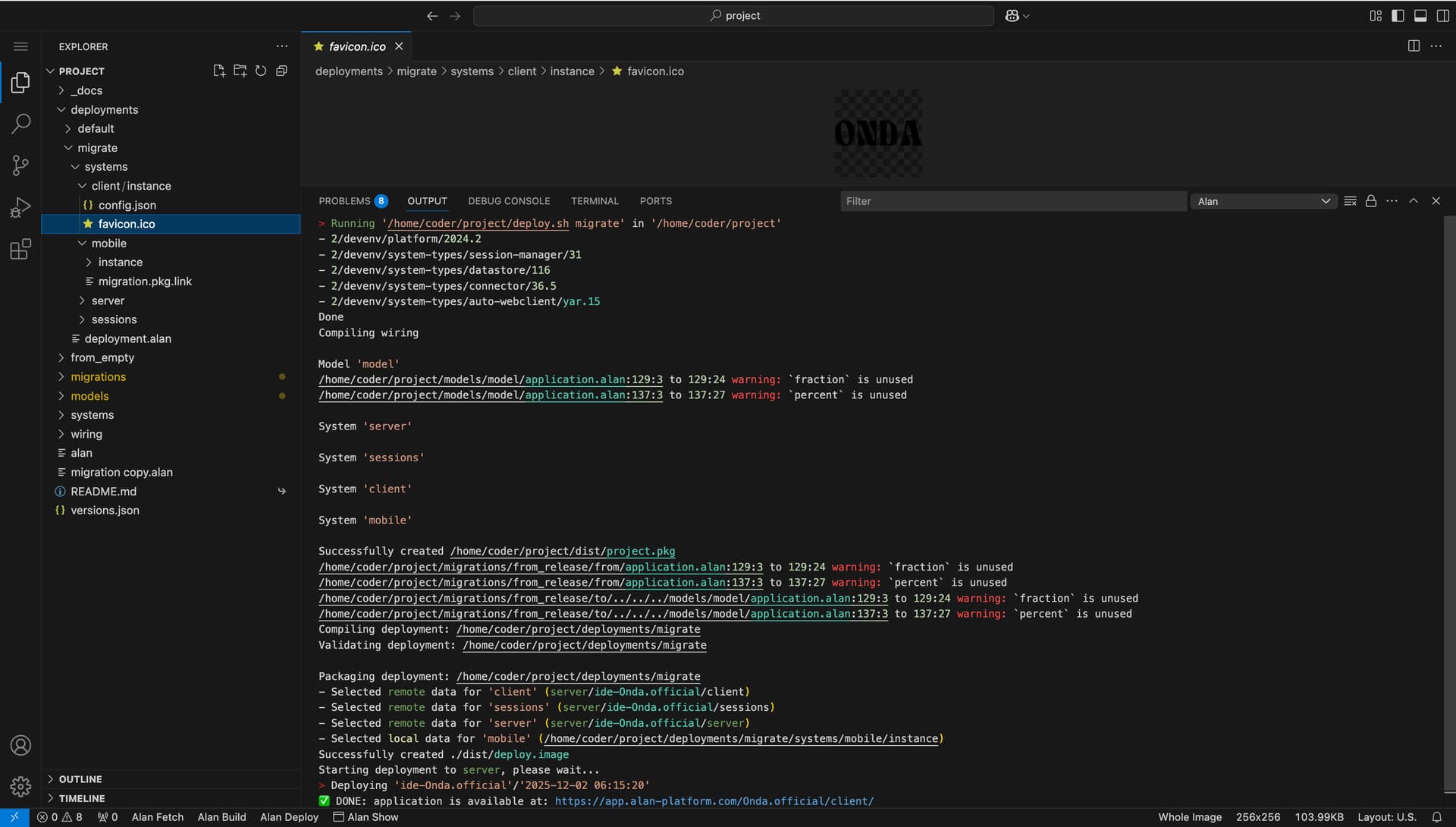Screen dimensions: 1456x827
Task: Open the app.alan-platform.com deployment link
Action: [714, 801]
